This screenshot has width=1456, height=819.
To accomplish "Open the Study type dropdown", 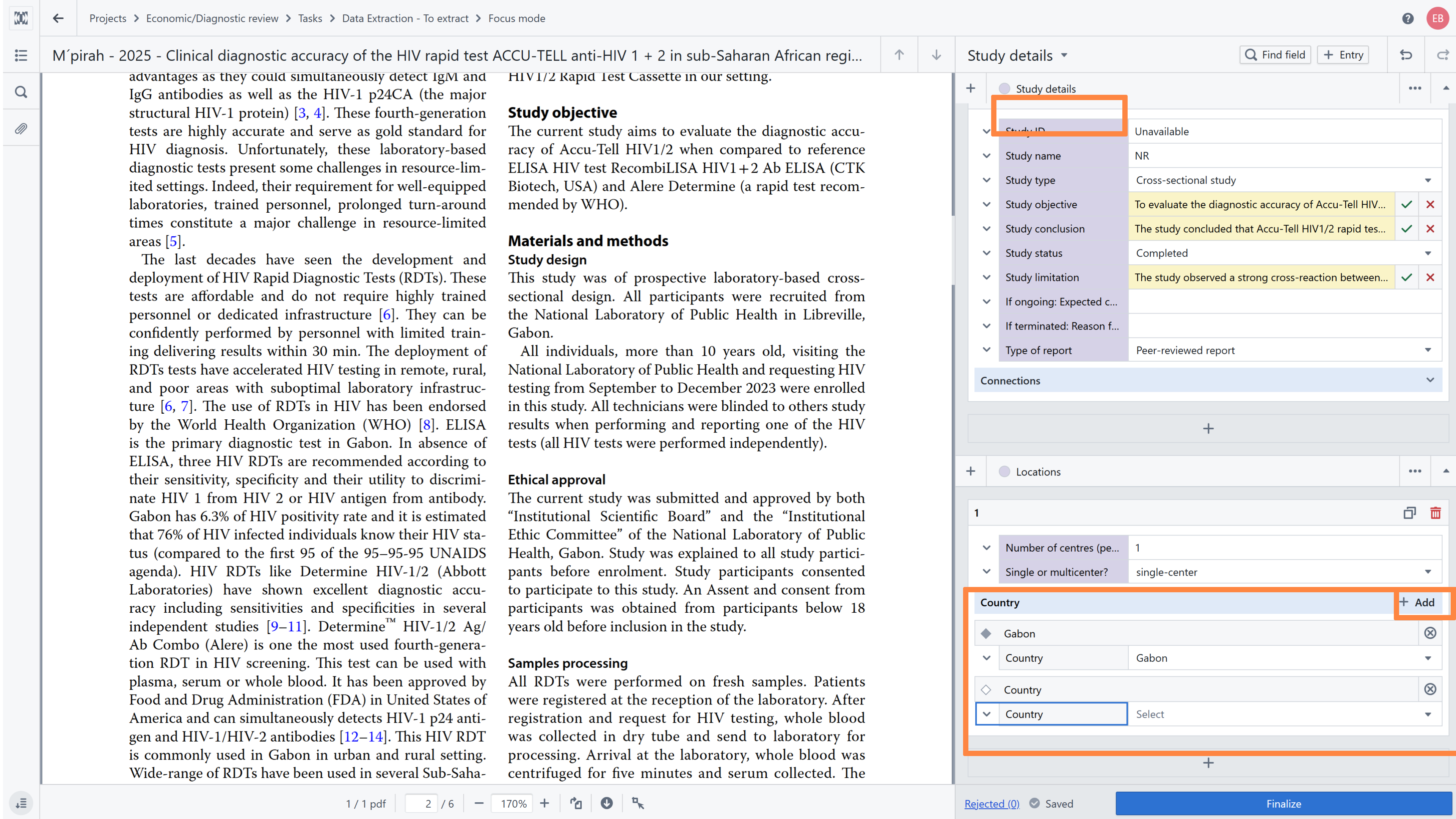I will tap(1284, 180).
